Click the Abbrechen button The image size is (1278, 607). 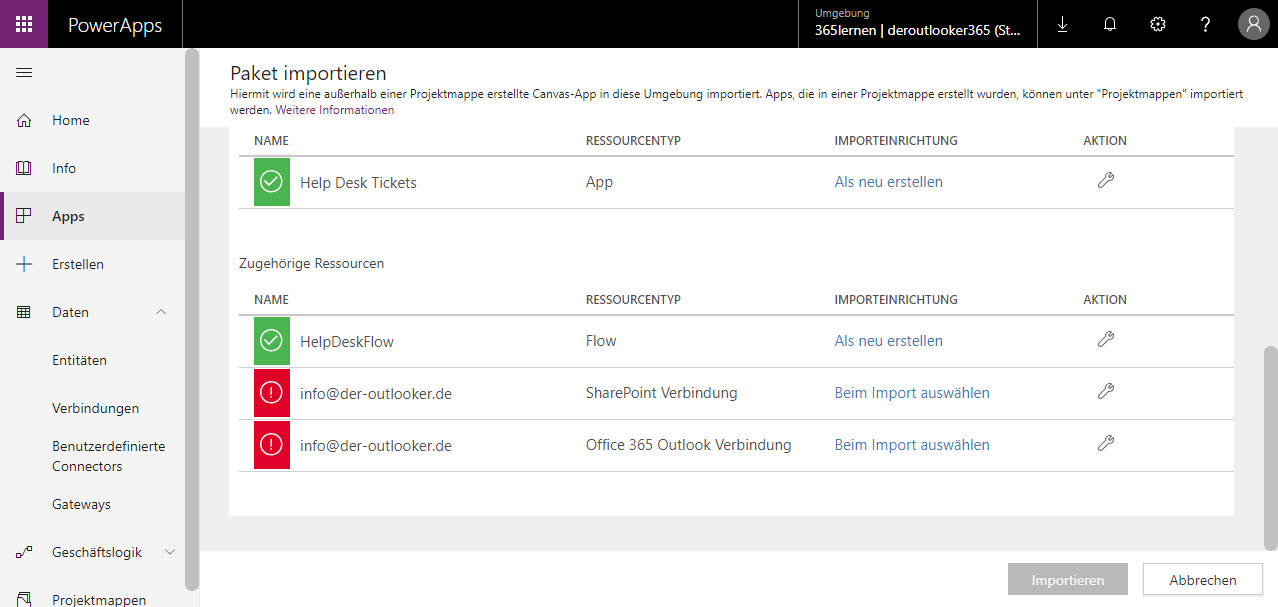[x=1202, y=579]
